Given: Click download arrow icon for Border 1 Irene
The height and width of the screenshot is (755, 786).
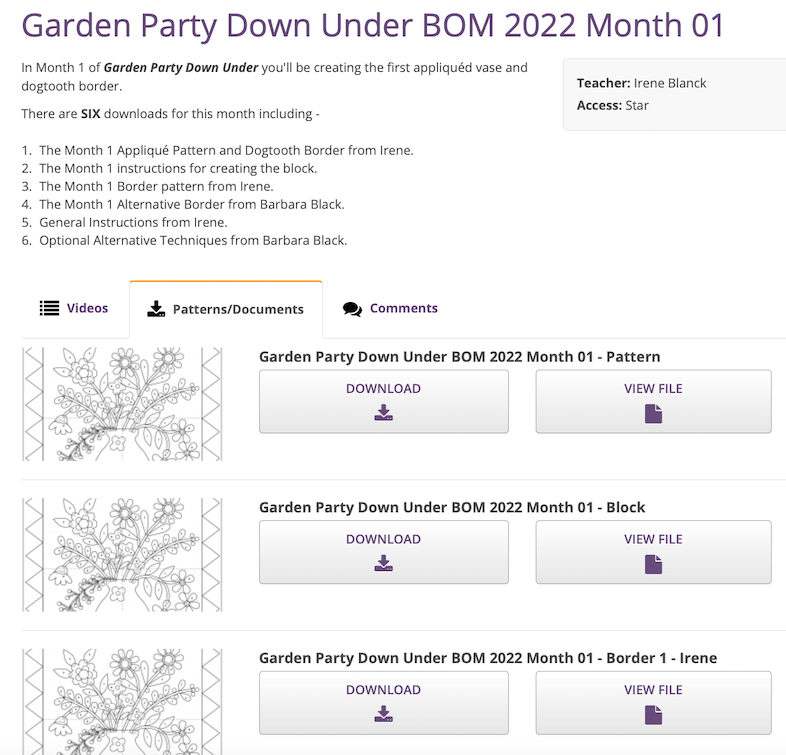Looking at the screenshot, I should pos(383,714).
